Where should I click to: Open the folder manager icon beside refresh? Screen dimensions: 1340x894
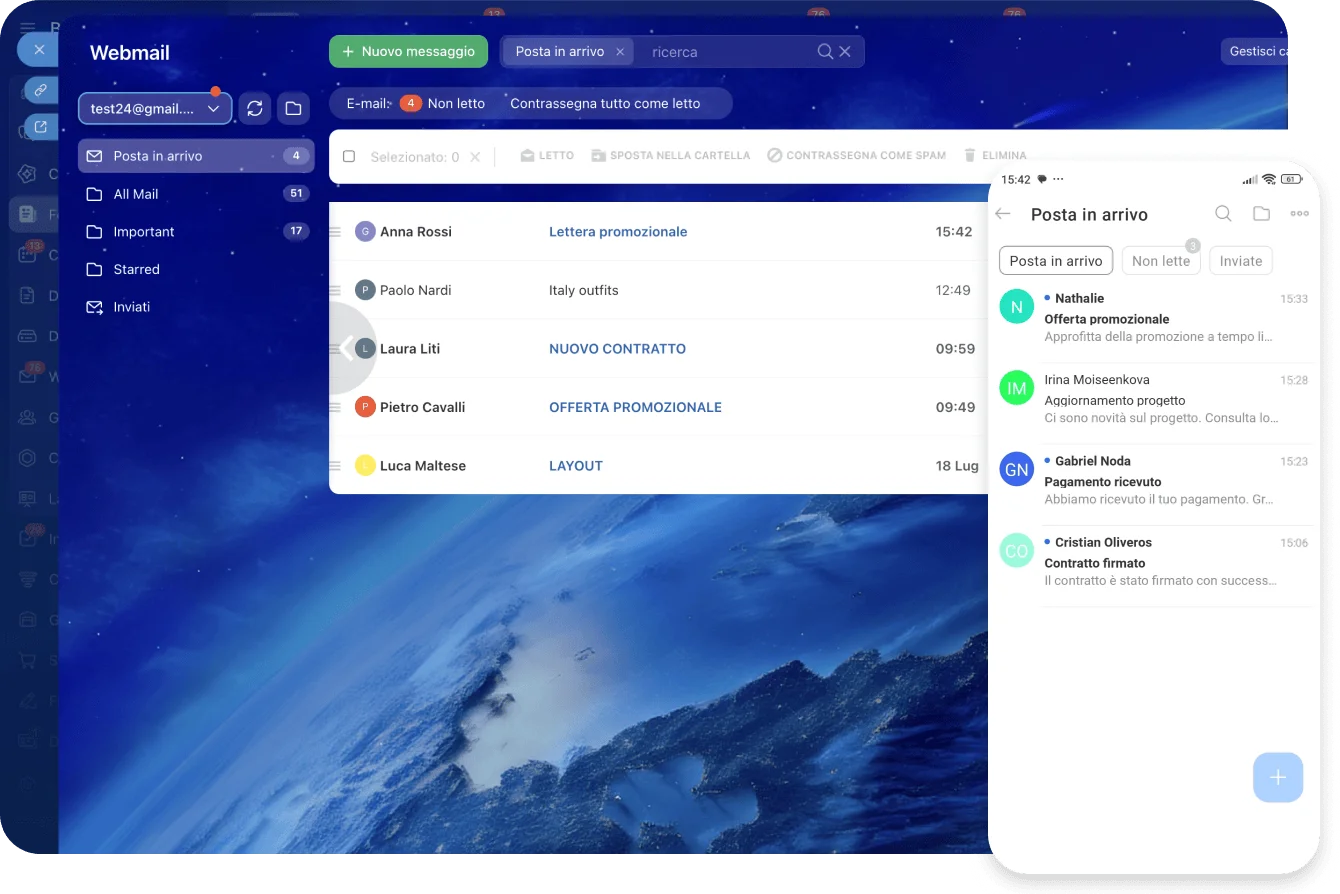tap(293, 108)
